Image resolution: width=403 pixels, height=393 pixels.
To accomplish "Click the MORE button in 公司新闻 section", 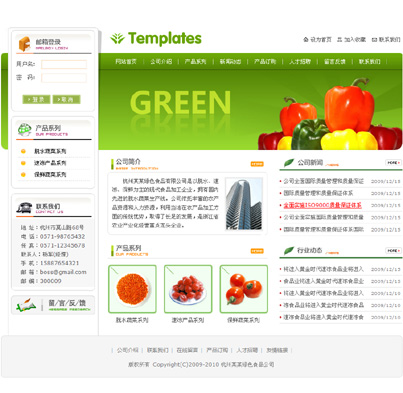I will click(x=393, y=162).
